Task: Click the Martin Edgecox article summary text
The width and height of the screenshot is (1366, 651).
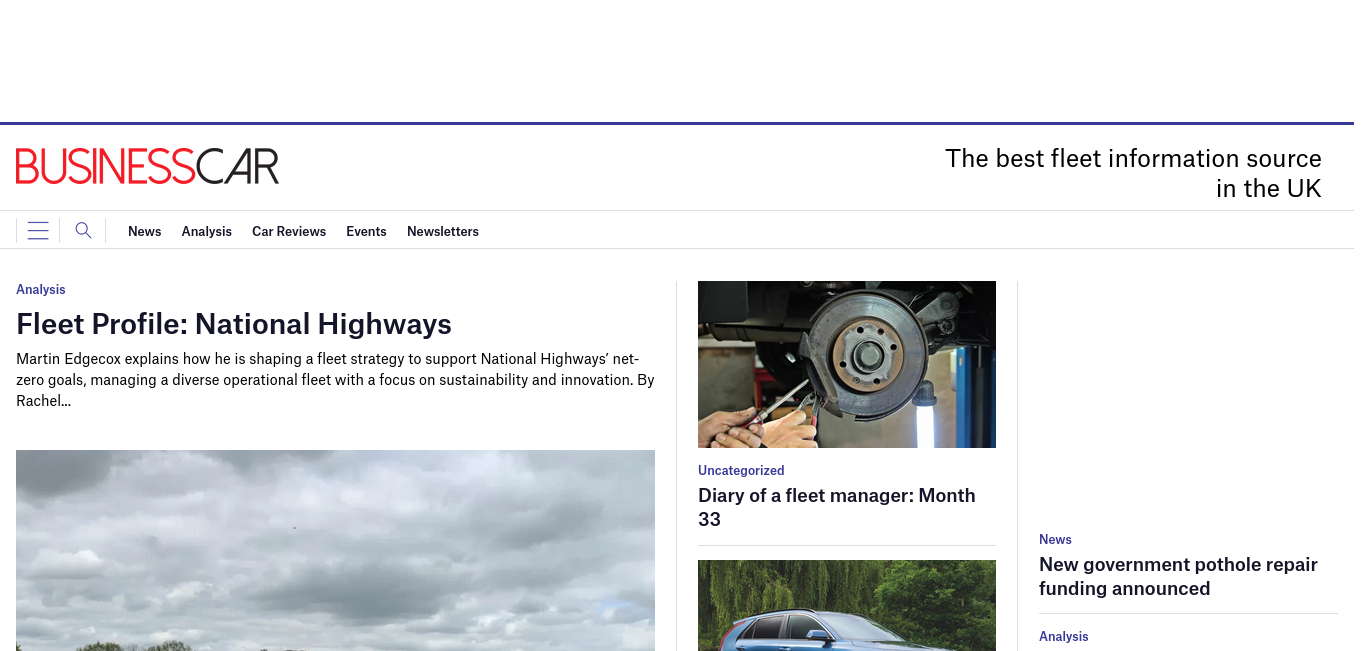Action: coord(335,380)
